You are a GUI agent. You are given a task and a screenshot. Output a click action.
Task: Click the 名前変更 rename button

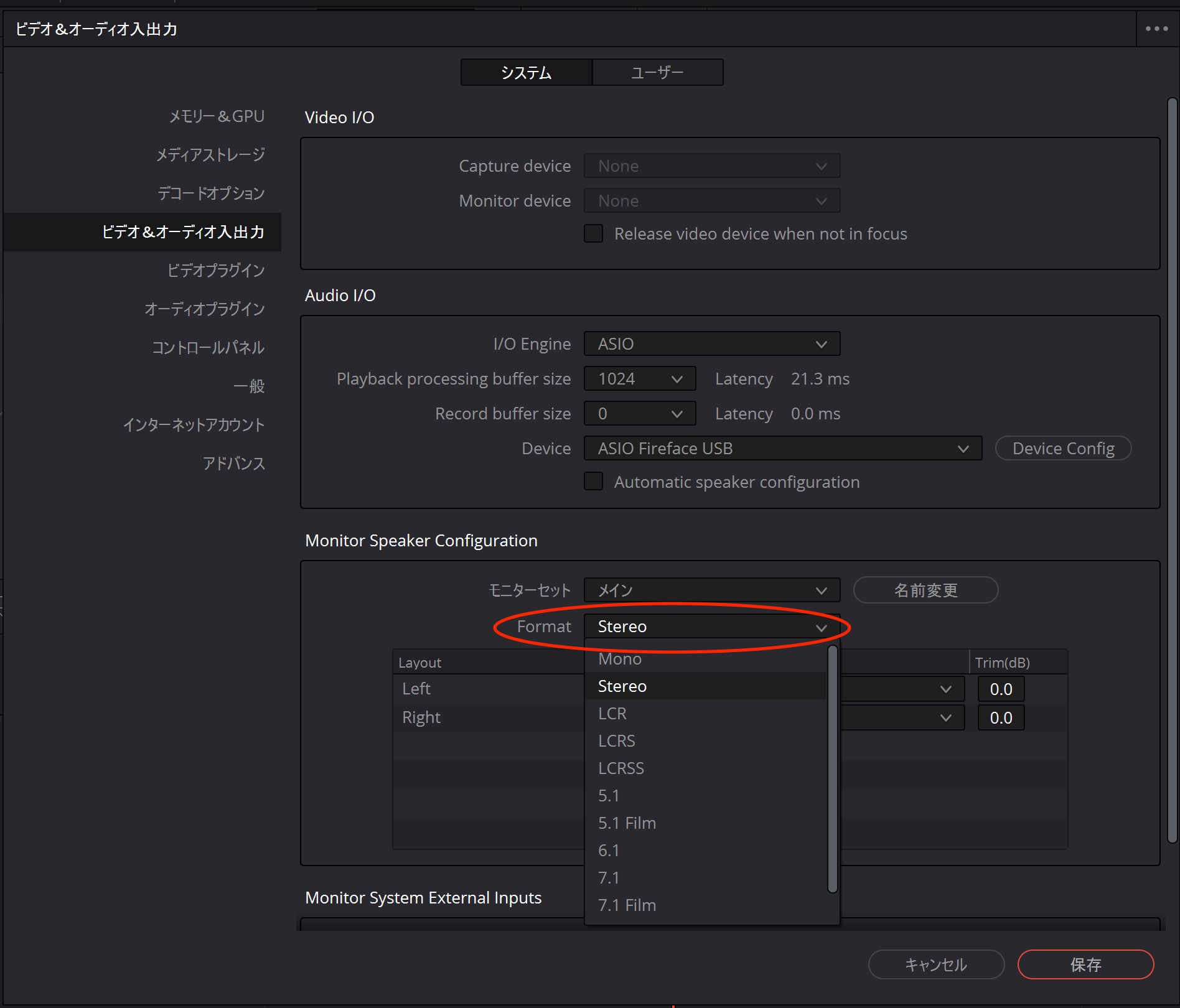[x=925, y=590]
